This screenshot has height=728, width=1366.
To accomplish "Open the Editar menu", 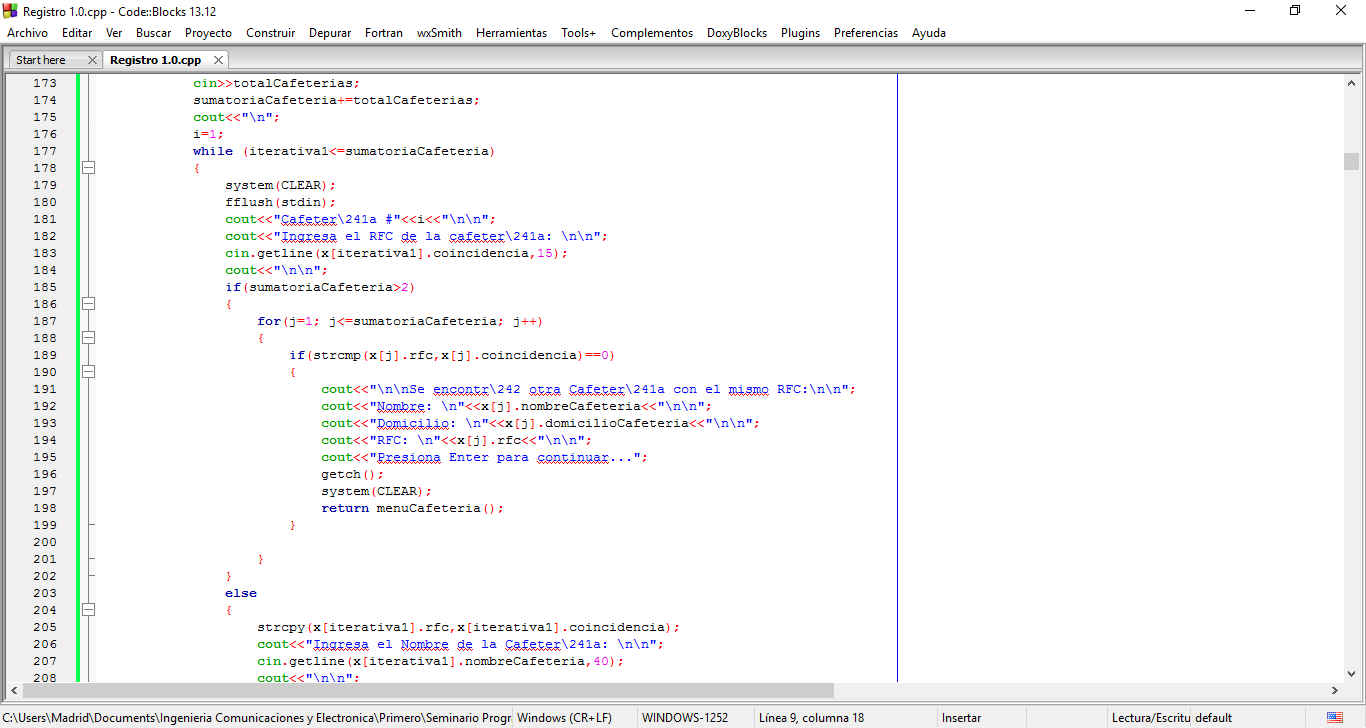I will pyautogui.click(x=77, y=33).
